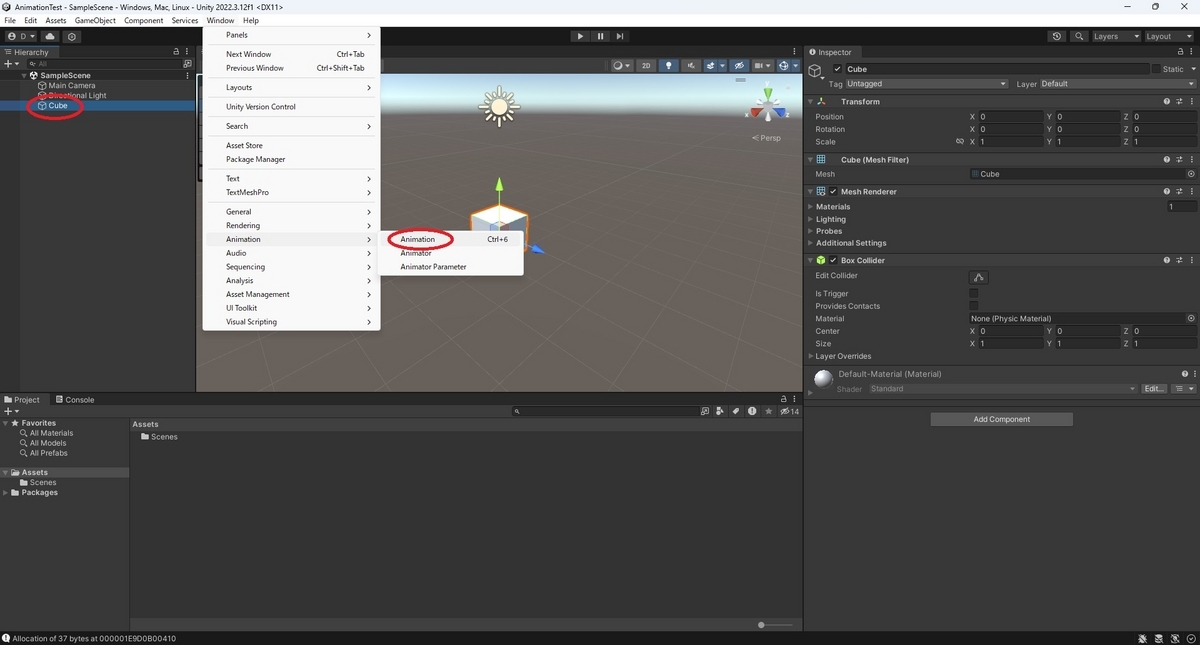This screenshot has height=645, width=1200.
Task: Toggle the Mesh Renderer enabled checkbox
Action: (833, 191)
